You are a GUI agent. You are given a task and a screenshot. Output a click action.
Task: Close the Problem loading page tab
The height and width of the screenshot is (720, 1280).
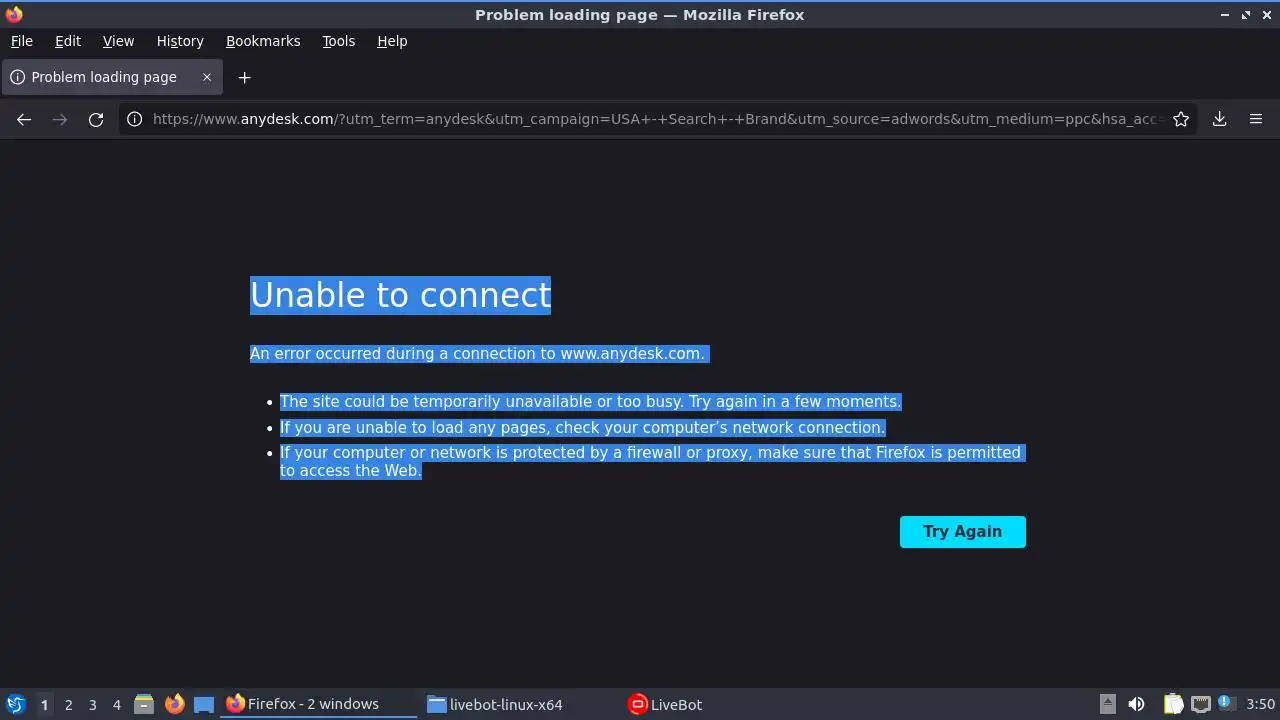click(207, 77)
